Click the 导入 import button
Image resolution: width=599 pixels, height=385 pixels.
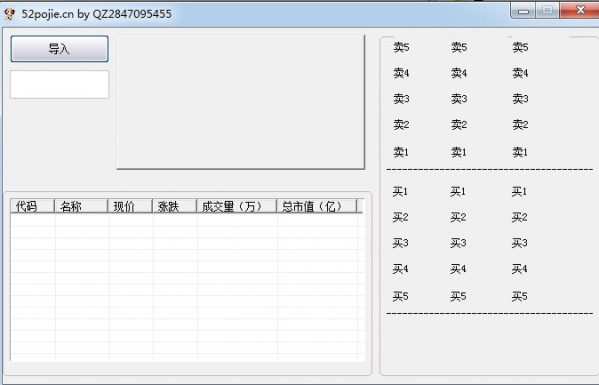(x=60, y=49)
